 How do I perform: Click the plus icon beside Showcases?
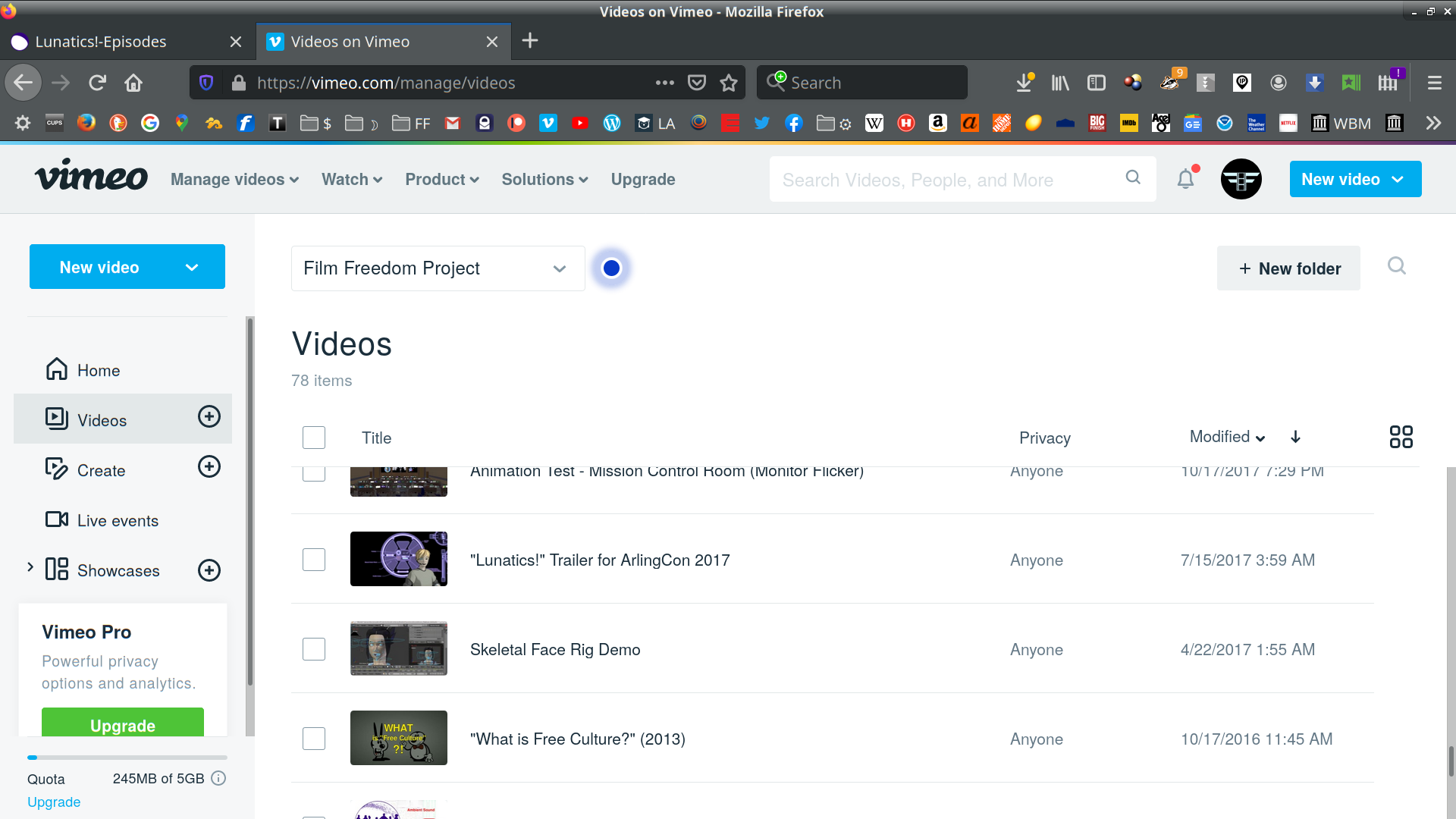pos(209,570)
